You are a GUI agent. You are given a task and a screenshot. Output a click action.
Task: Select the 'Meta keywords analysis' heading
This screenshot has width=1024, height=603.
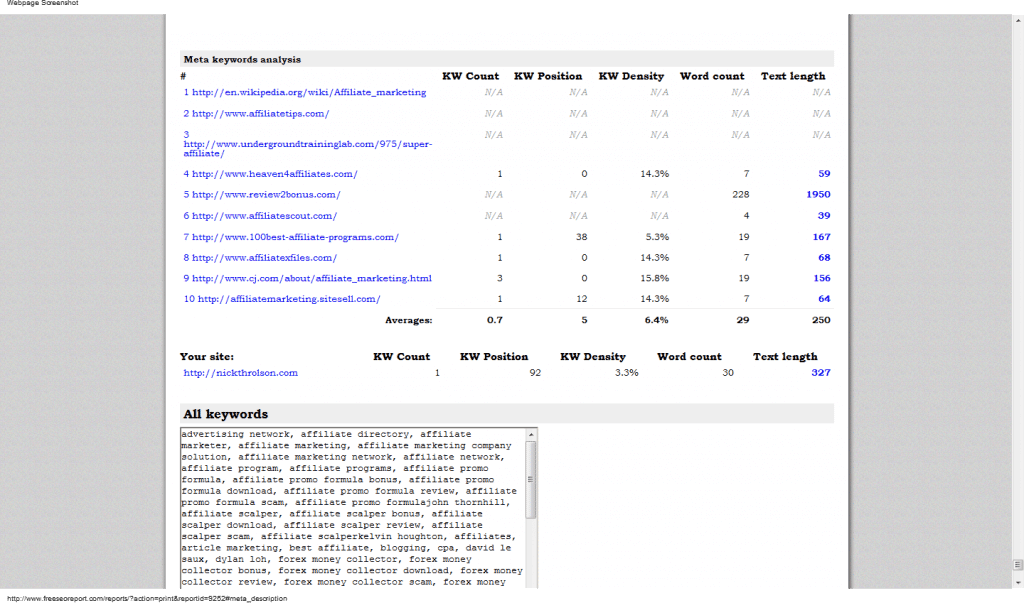coord(242,59)
